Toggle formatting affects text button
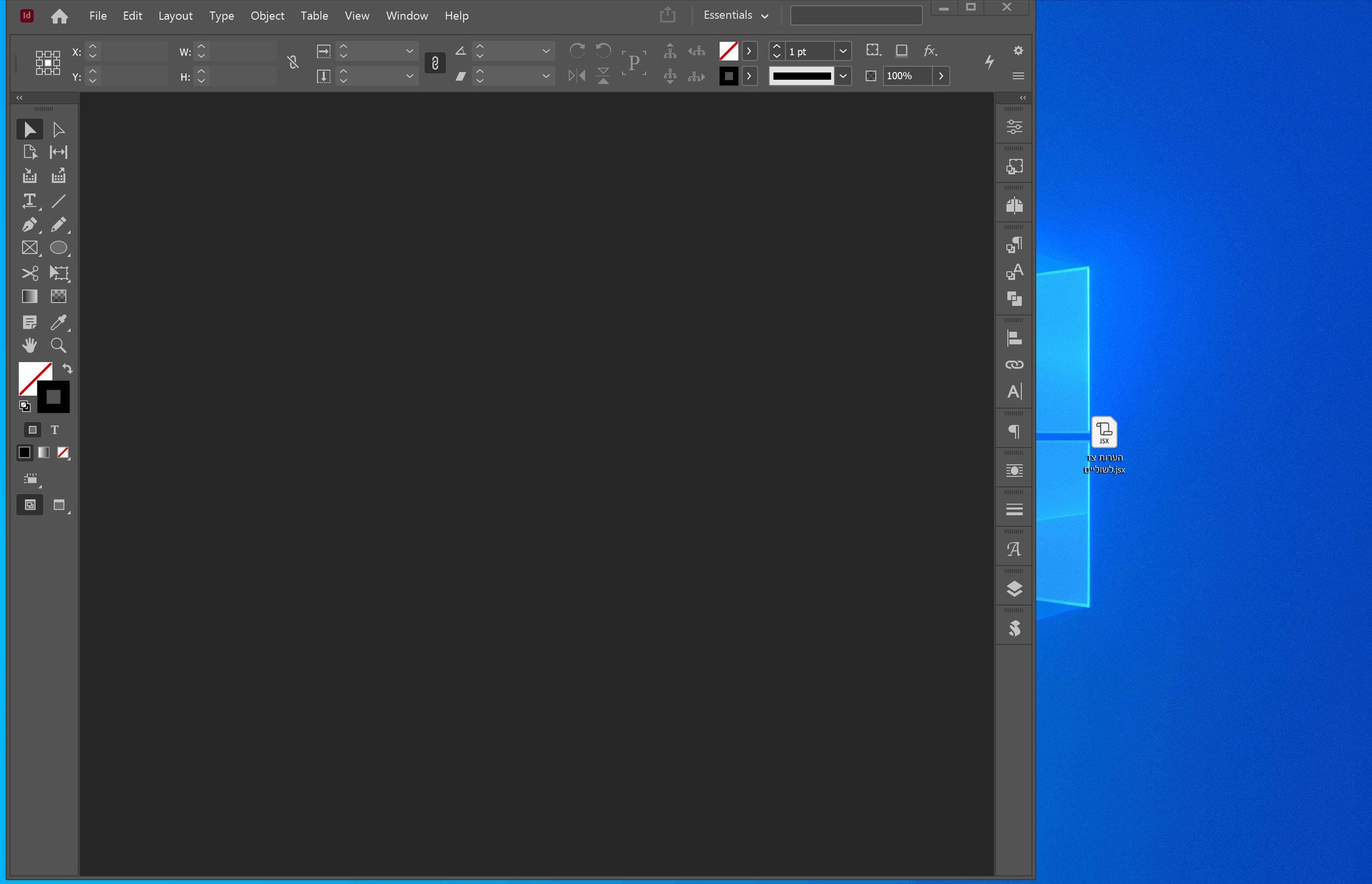The height and width of the screenshot is (884, 1372). 55,430
